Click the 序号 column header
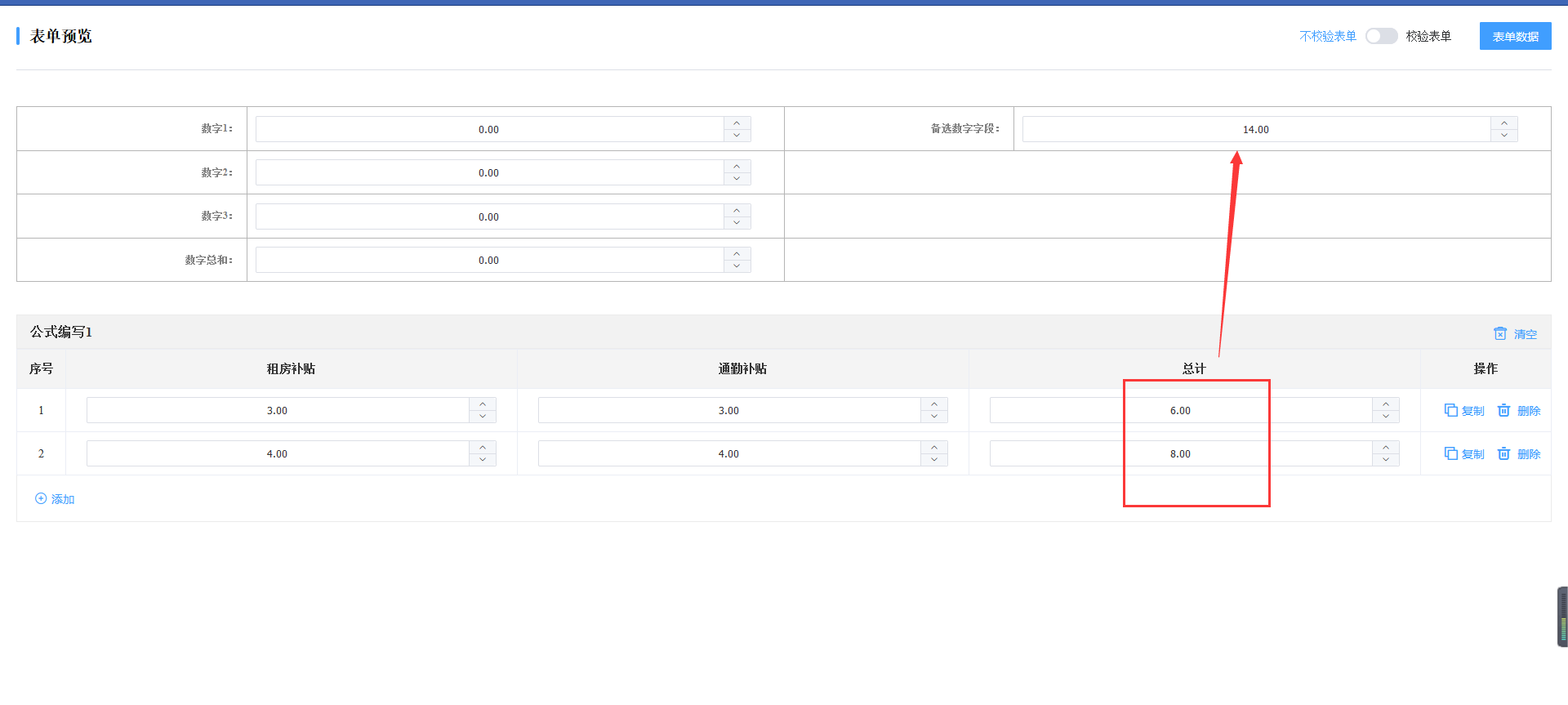The width and height of the screenshot is (1568, 705). (41, 368)
